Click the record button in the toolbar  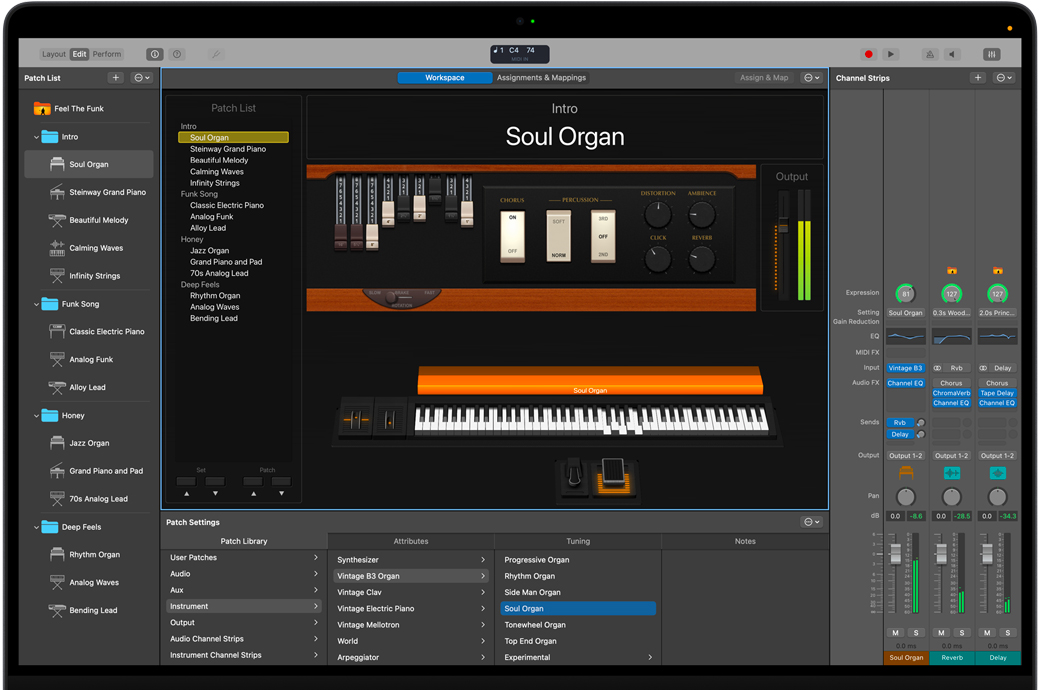tap(868, 54)
